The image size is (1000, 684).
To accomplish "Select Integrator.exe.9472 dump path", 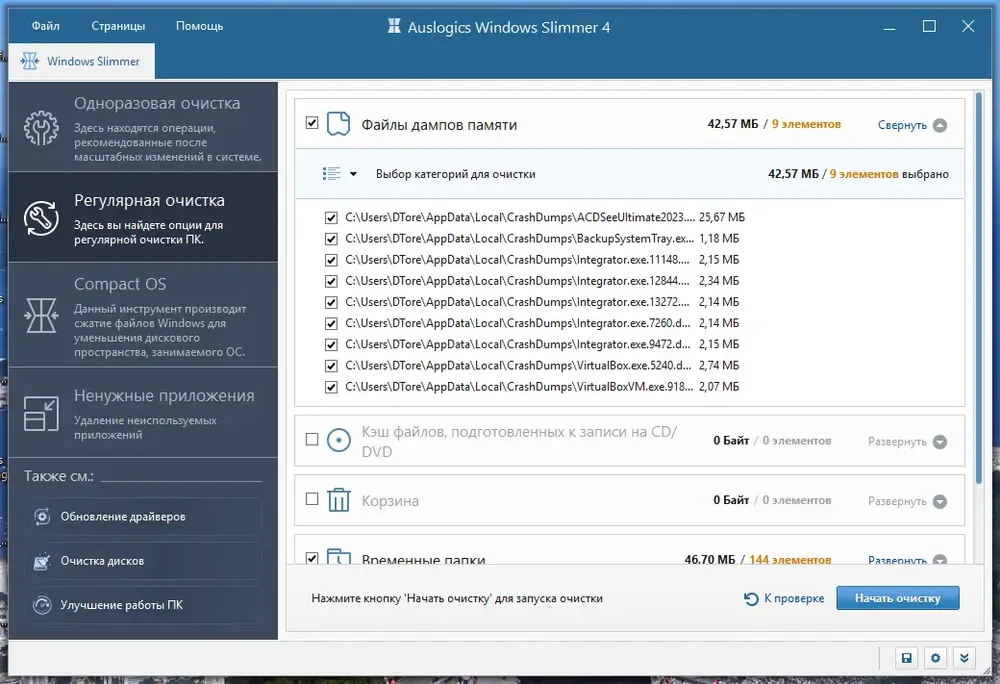I will click(517, 344).
